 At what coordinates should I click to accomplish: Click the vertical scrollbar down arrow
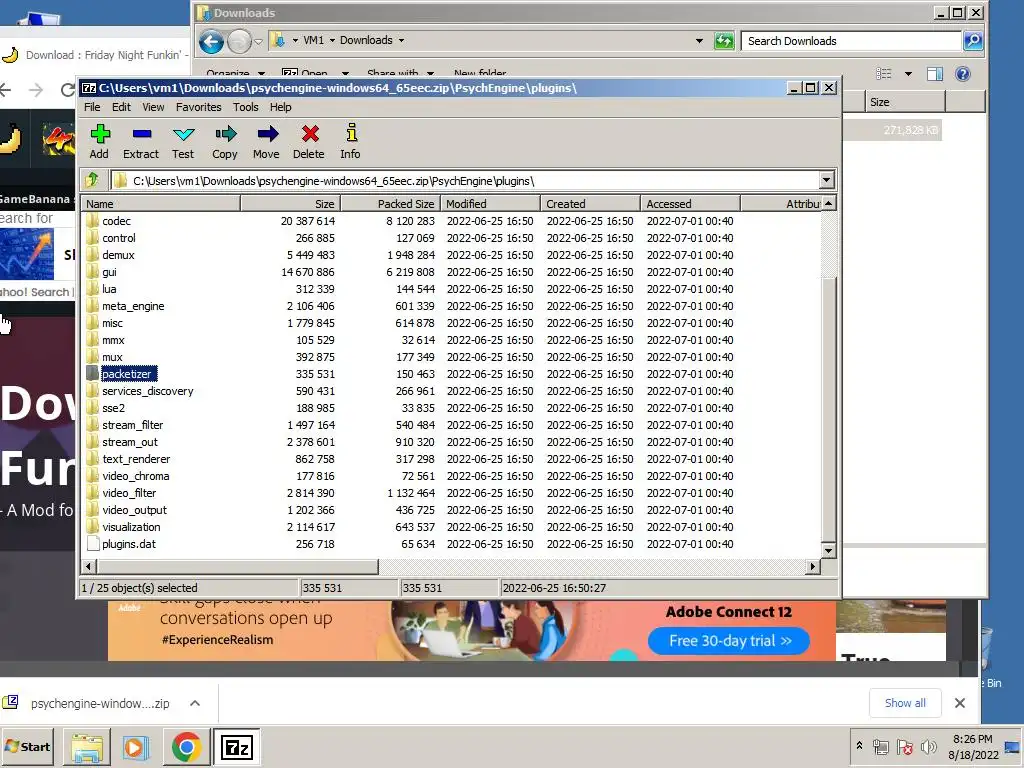(829, 551)
